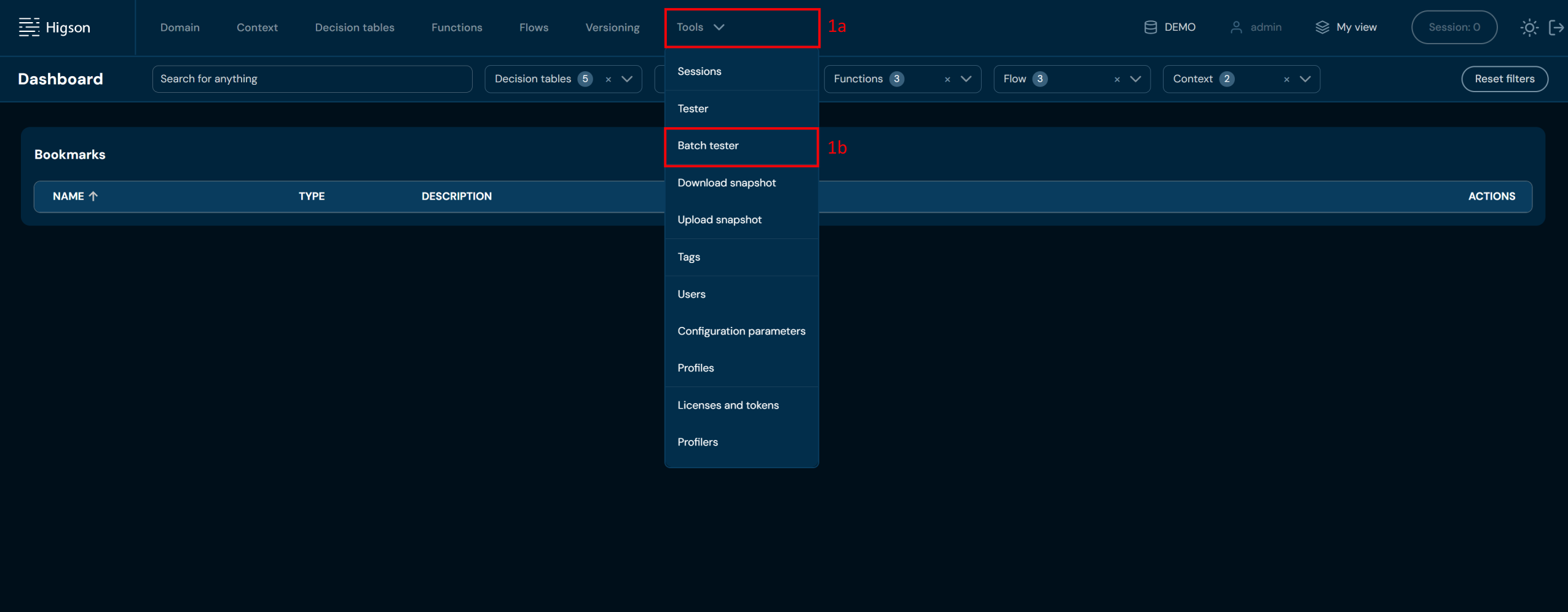Clear the Context filter with x
The height and width of the screenshot is (612, 1568).
1286,79
